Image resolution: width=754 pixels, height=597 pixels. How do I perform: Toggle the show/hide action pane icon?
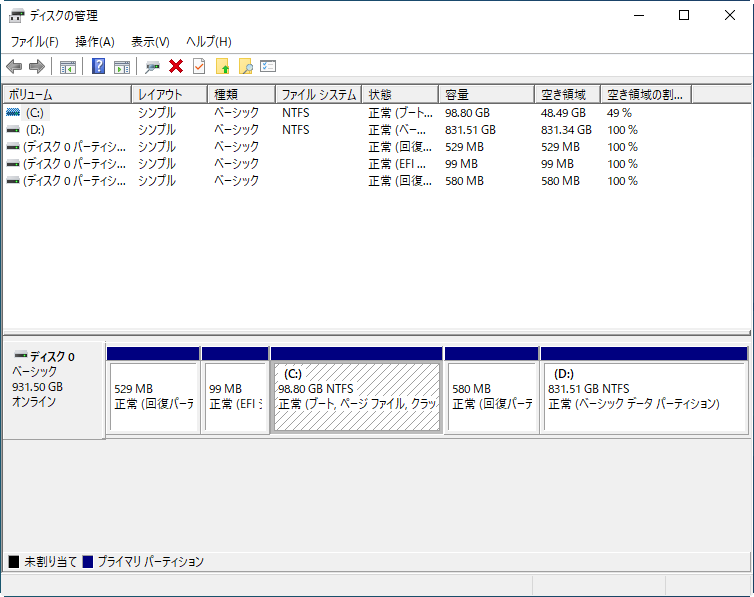(x=122, y=67)
